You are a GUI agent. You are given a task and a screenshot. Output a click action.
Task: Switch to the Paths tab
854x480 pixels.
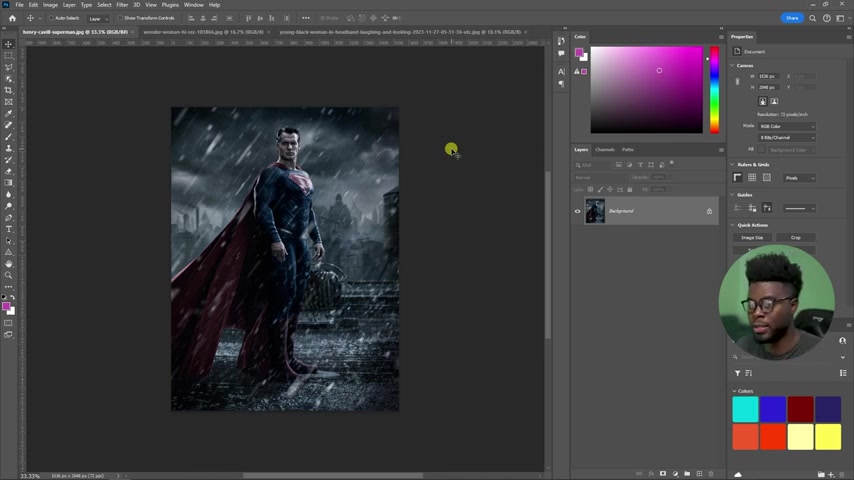pos(627,149)
